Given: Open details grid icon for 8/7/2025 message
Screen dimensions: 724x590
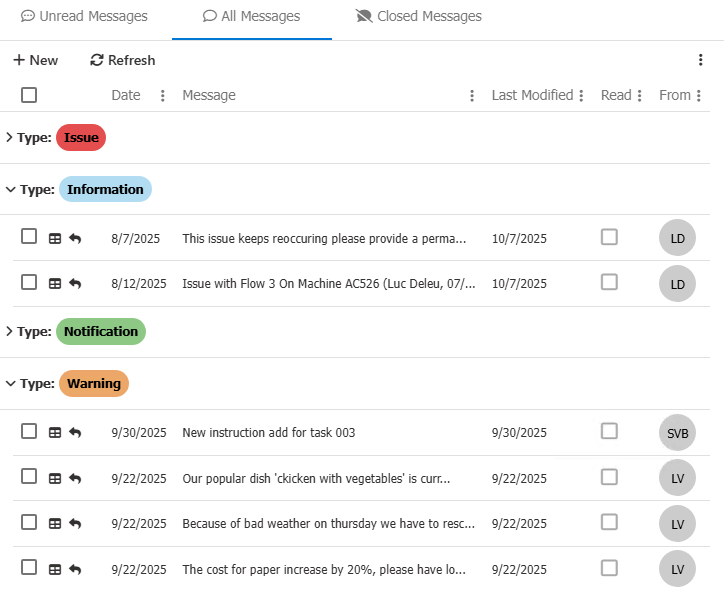Looking at the screenshot, I should pos(55,239).
